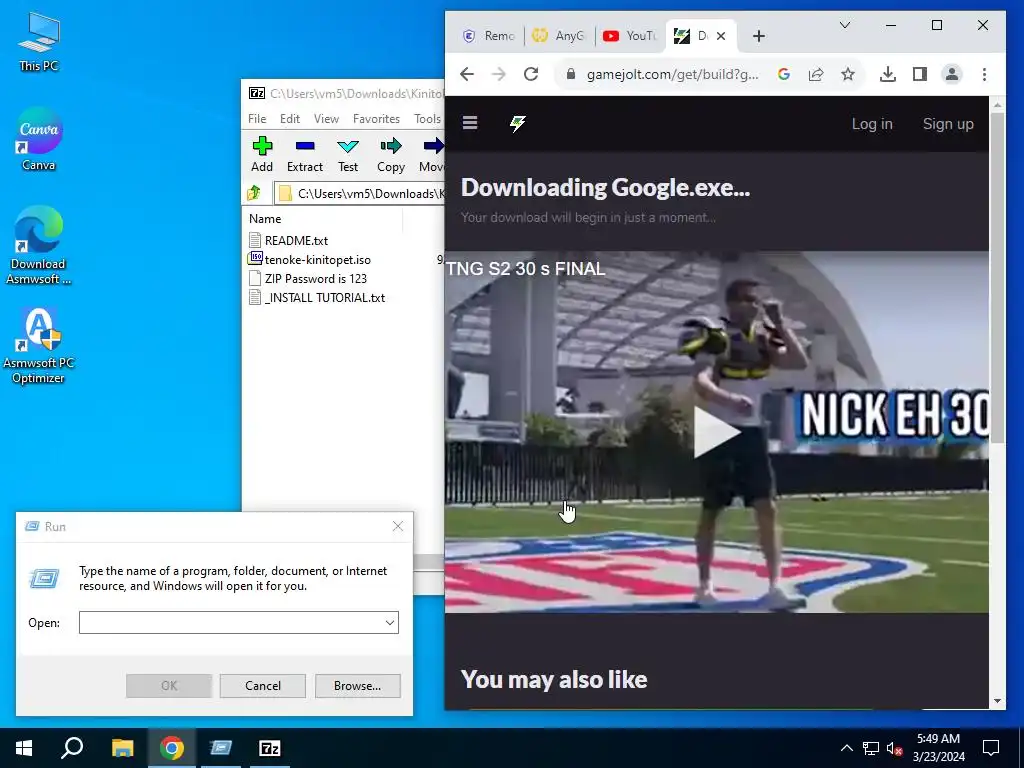
Task: Expand the Chrome tab search chevron
Action: 844,25
